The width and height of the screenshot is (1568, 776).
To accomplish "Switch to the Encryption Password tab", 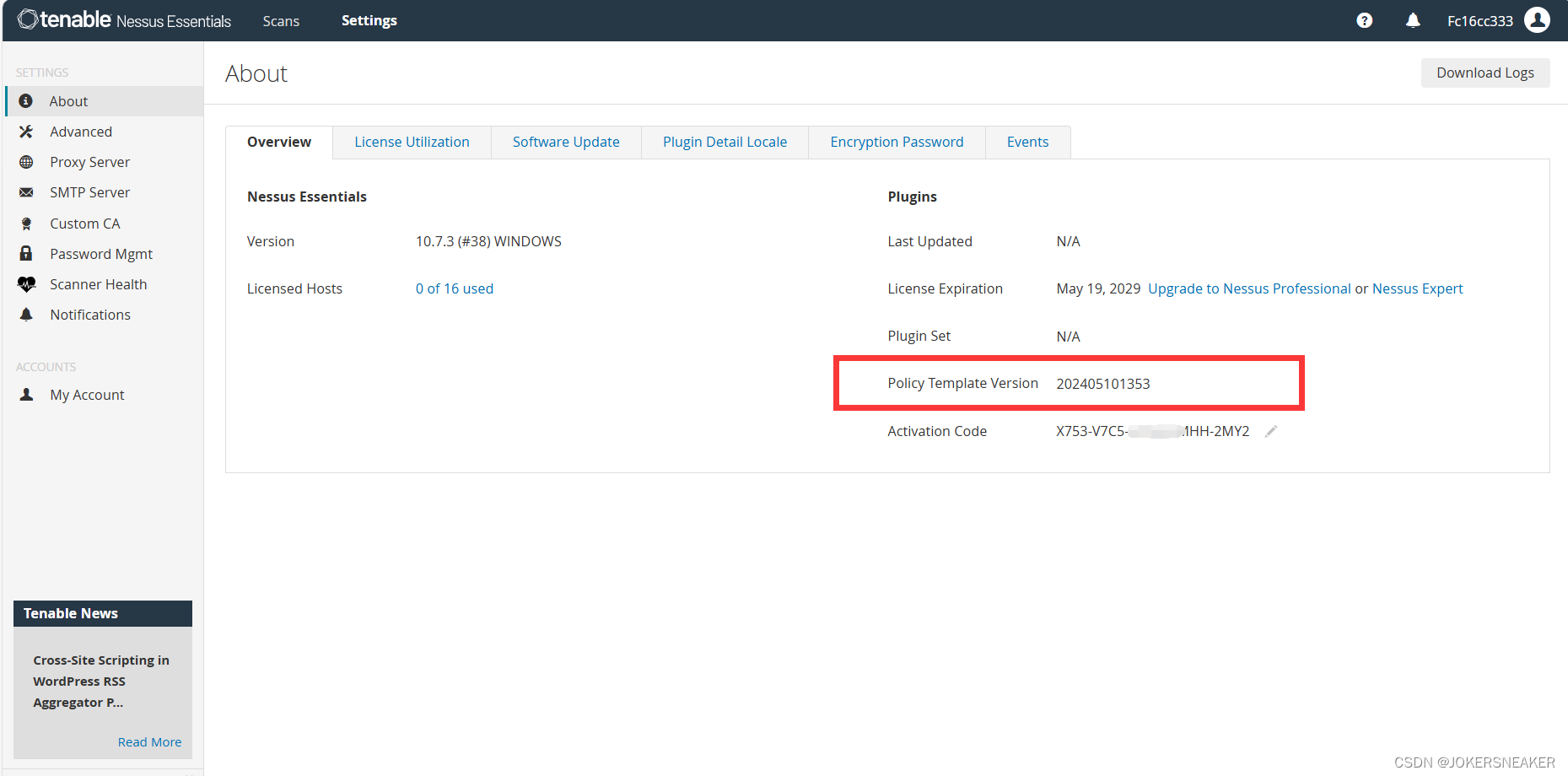I will pyautogui.click(x=897, y=142).
